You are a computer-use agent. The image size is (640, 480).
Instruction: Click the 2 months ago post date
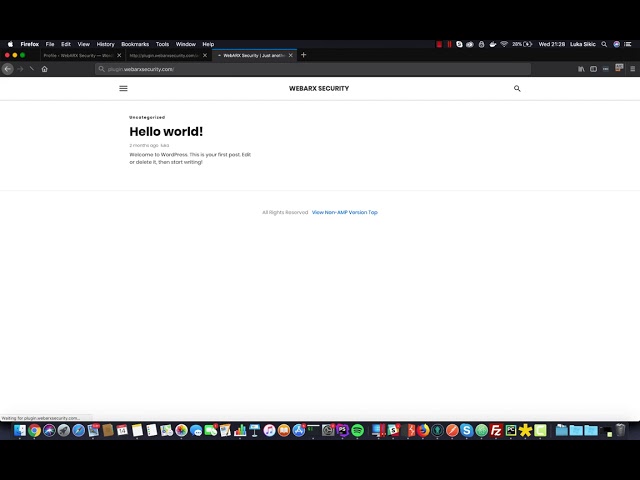click(x=144, y=145)
